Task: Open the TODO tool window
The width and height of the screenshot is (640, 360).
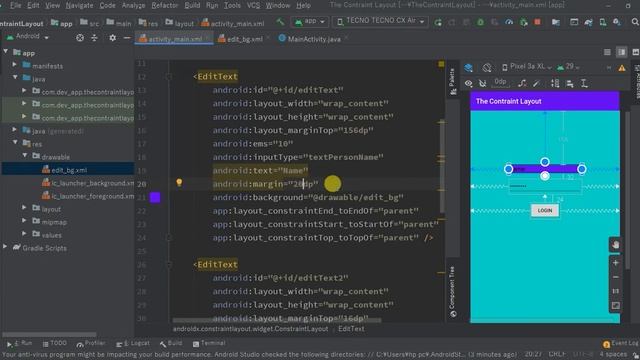Action: pyautogui.click(x=55, y=344)
